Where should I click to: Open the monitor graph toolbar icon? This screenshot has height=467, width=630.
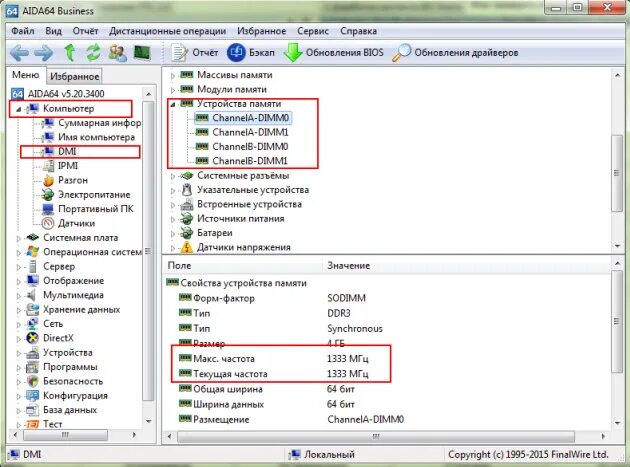(142, 53)
